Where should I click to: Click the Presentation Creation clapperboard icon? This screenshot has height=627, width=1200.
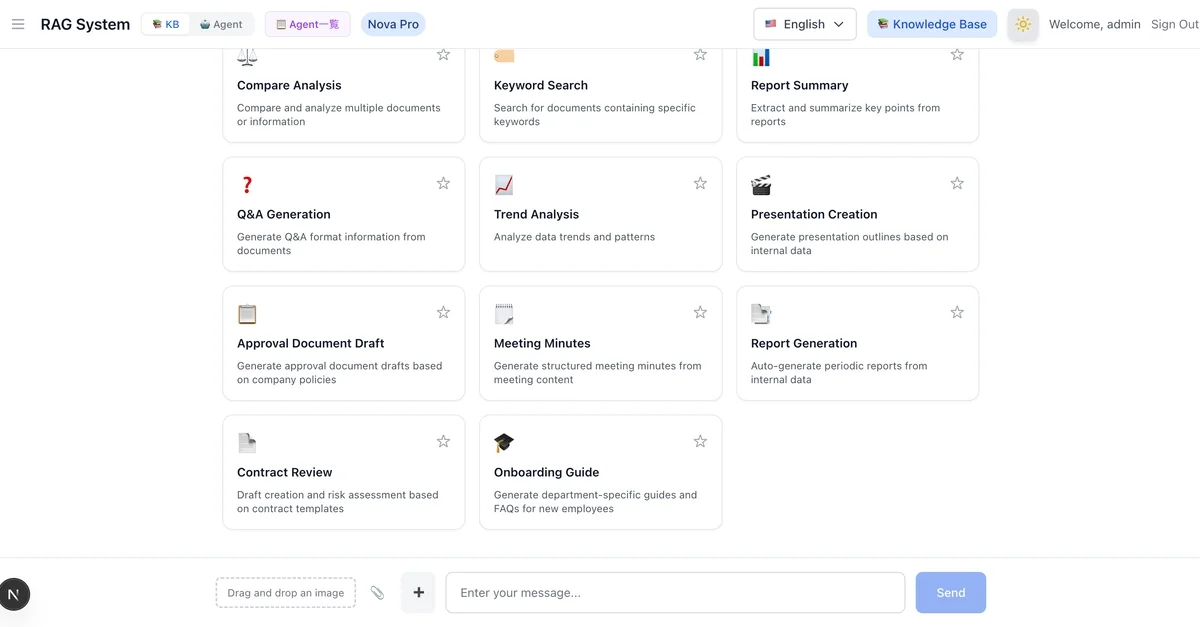point(761,185)
